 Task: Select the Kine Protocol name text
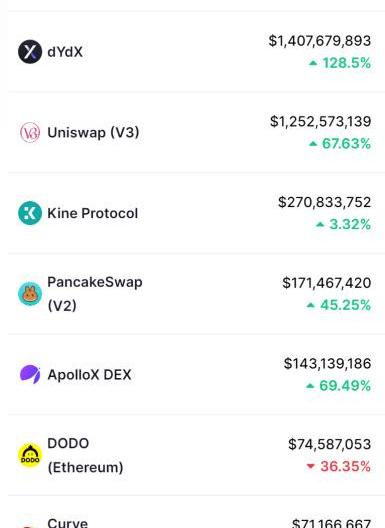coord(93,213)
